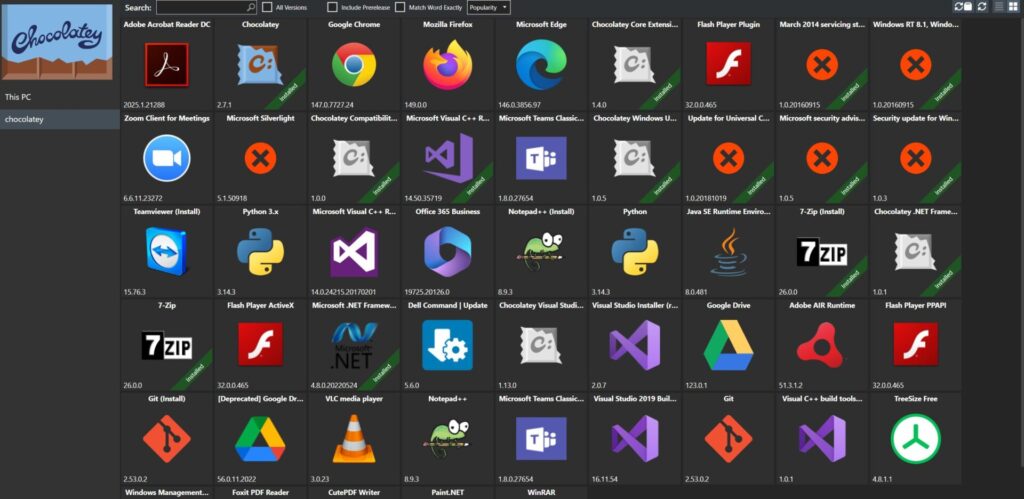The image size is (1024, 499).
Task: Open the Update for Universal C Runtime tile
Action: click(x=728, y=158)
